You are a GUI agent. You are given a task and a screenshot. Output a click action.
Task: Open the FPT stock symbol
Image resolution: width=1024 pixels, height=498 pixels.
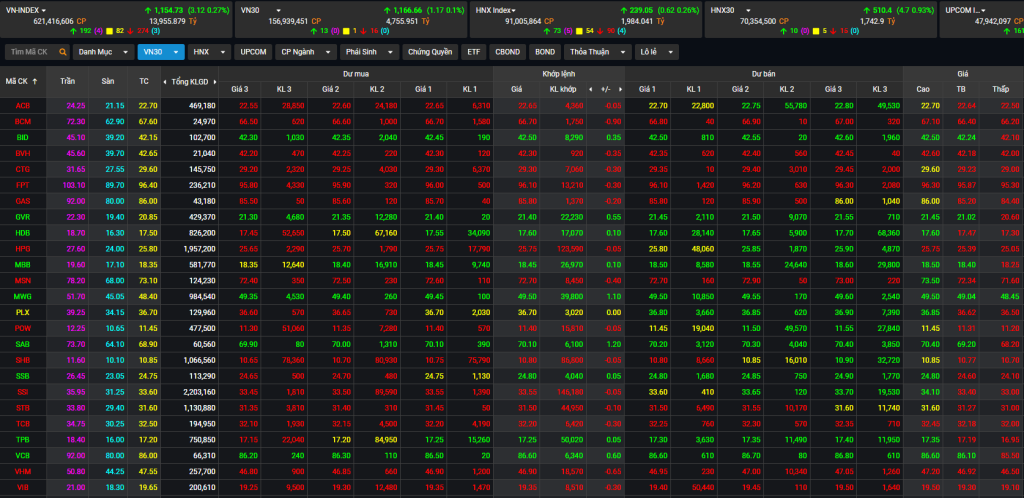coord(22,185)
